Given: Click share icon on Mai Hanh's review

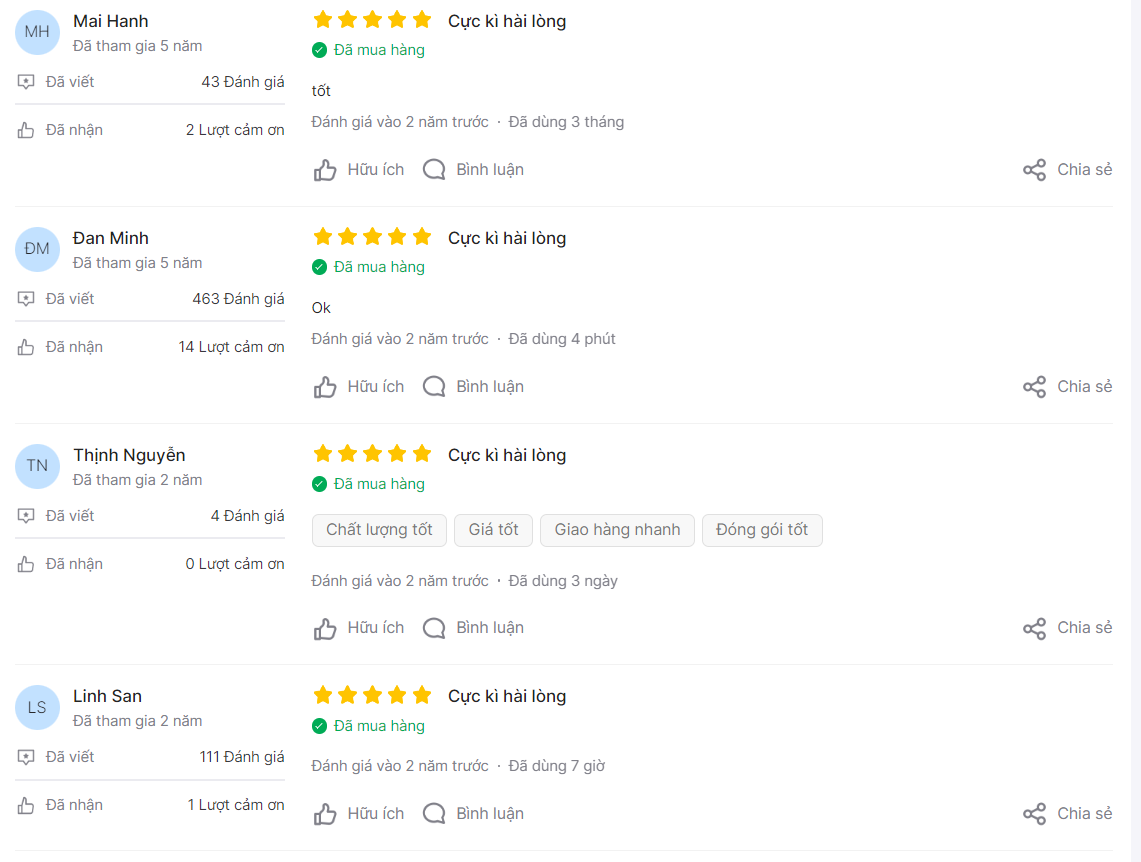Looking at the screenshot, I should [x=1034, y=170].
